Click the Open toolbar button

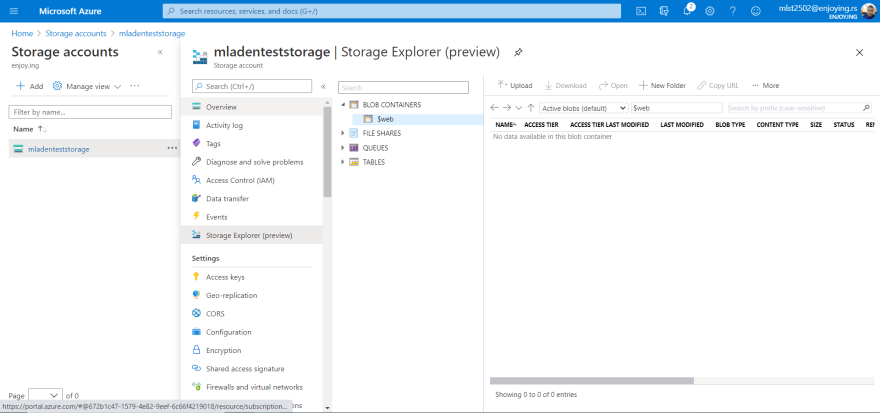pos(613,85)
